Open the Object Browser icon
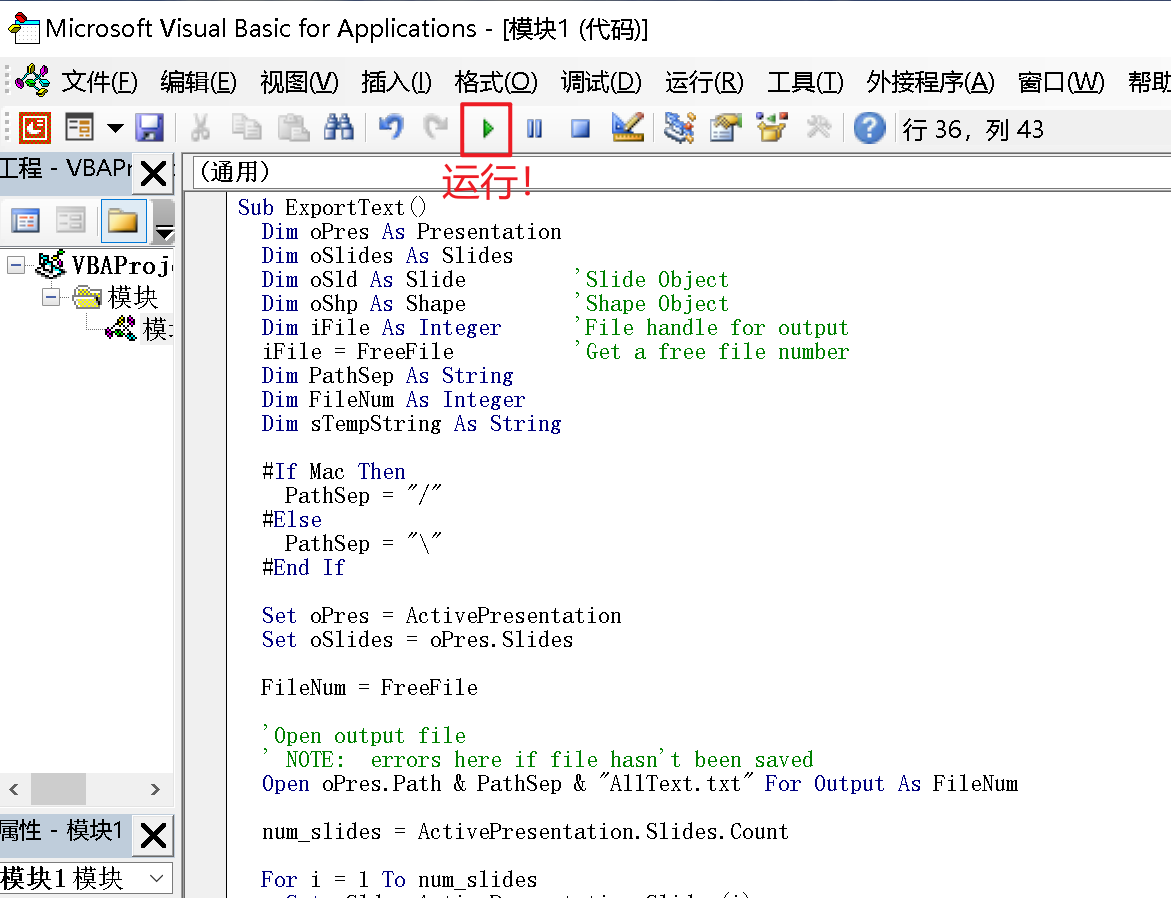Screen dimensions: 1171x898 pyautogui.click(x=771, y=128)
